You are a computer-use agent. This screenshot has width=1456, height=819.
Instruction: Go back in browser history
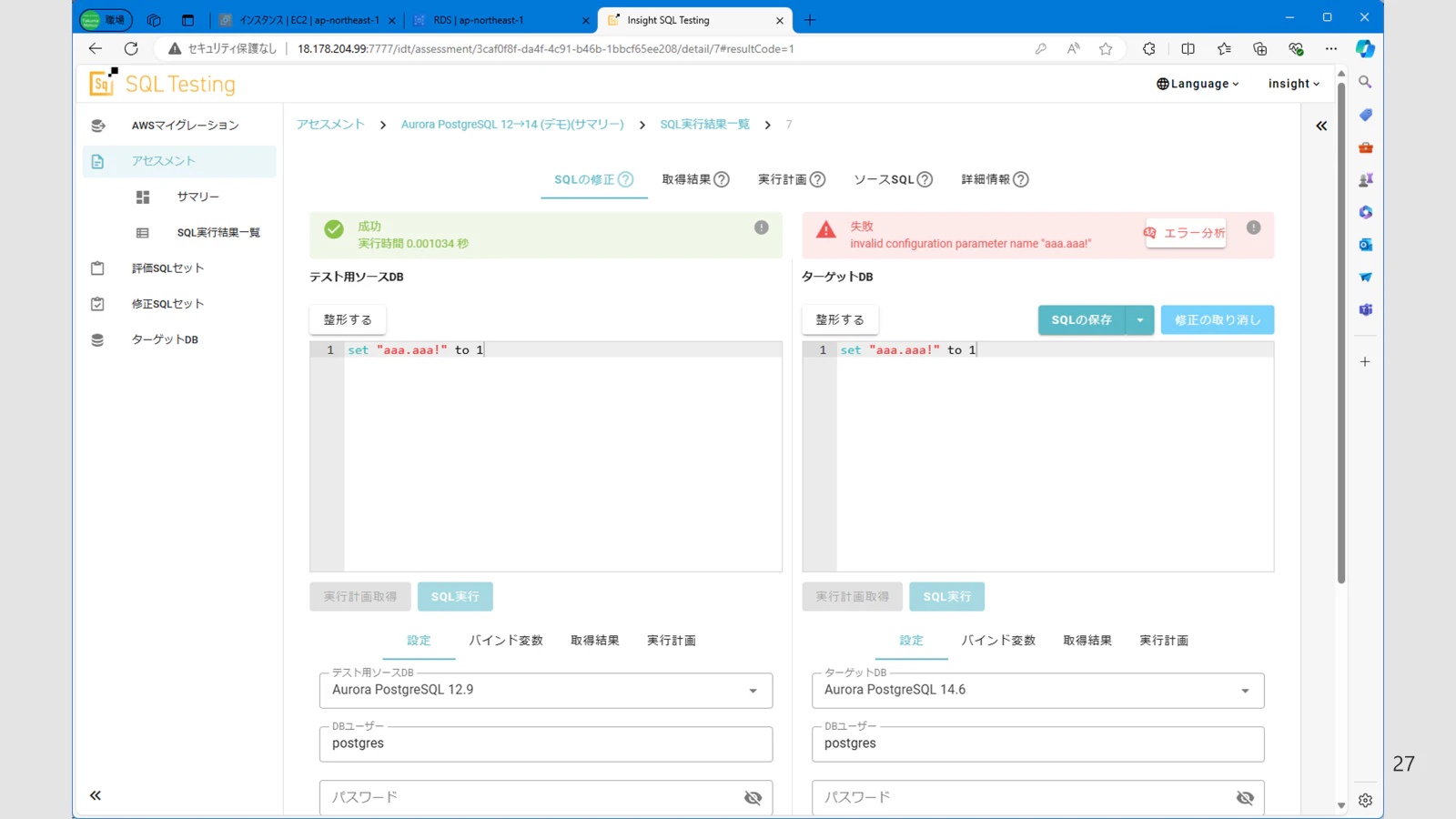coord(96,48)
